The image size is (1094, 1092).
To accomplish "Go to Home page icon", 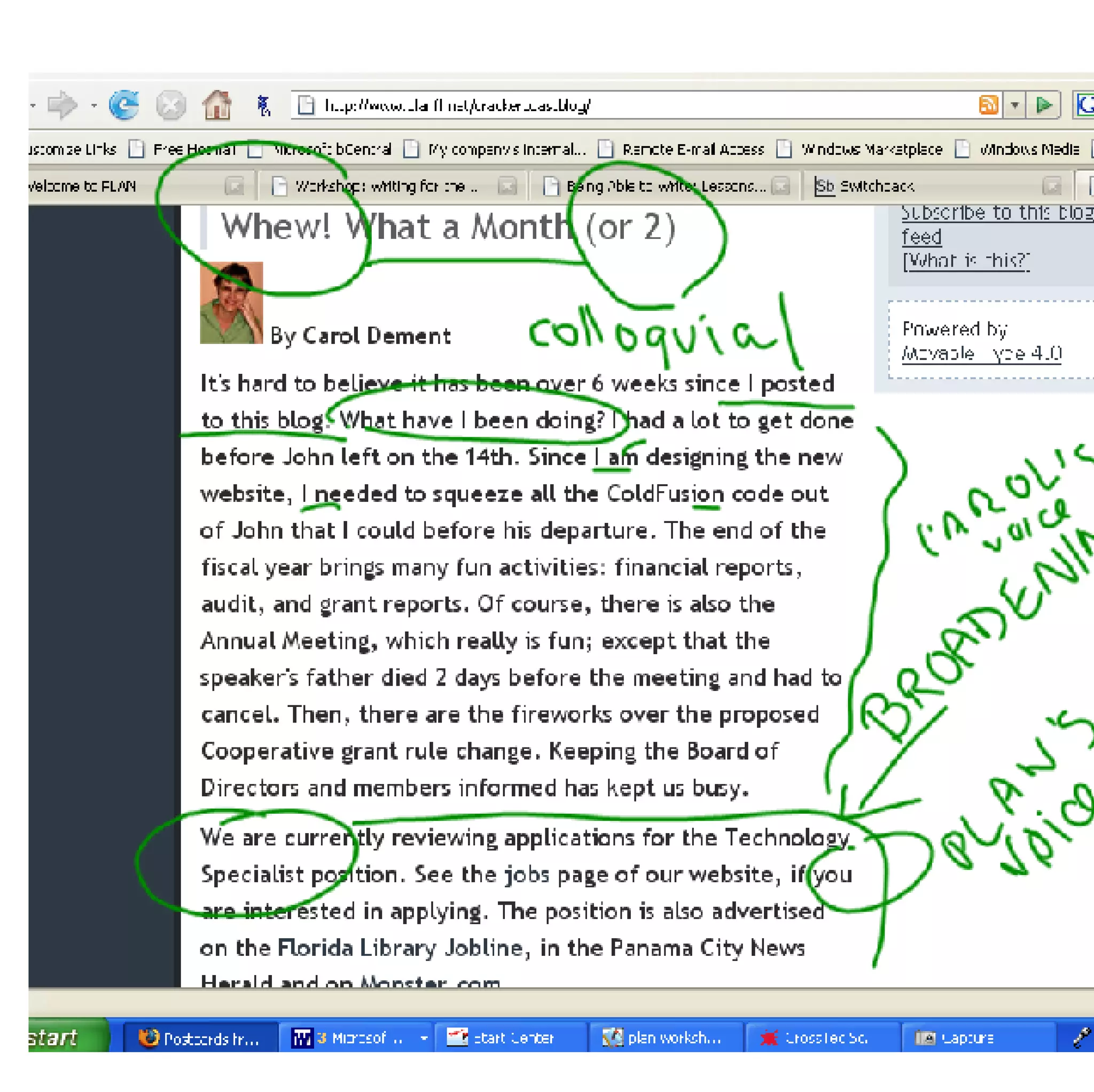I will coord(217,105).
